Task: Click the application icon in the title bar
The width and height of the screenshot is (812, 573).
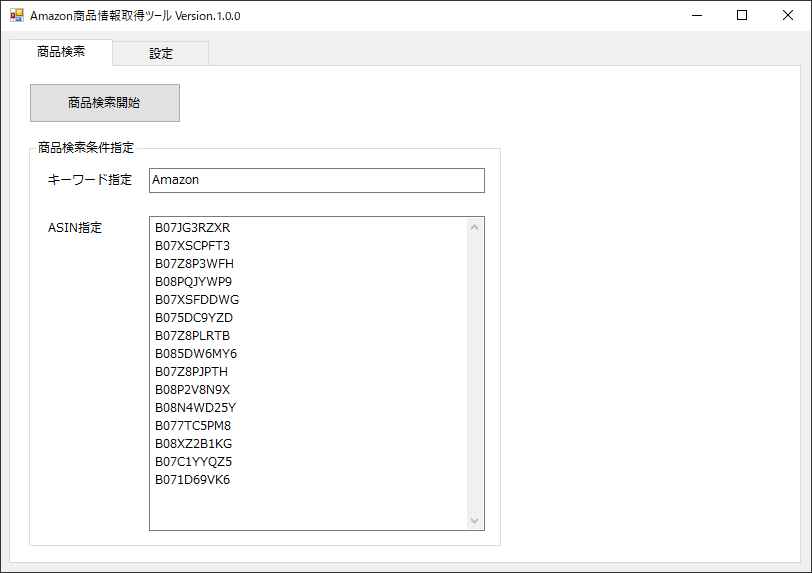Action: [16, 16]
